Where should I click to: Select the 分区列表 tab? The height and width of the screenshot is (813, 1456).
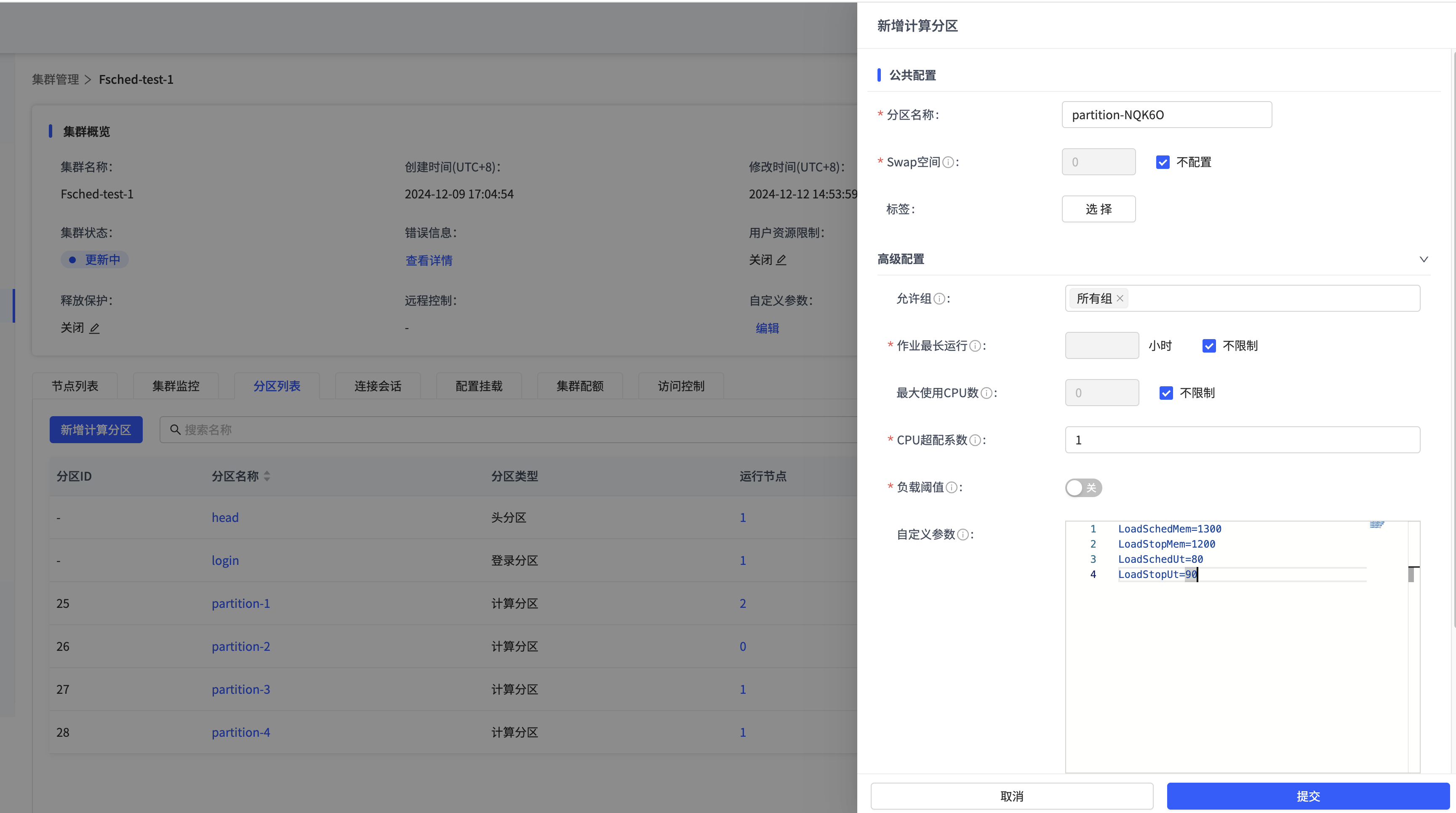click(x=277, y=386)
